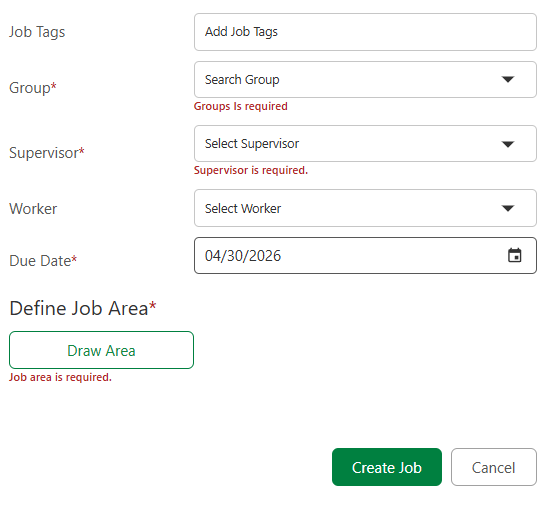546x508 pixels.
Task: Click the 'Supervisor is required.' error message
Action: coord(251,170)
